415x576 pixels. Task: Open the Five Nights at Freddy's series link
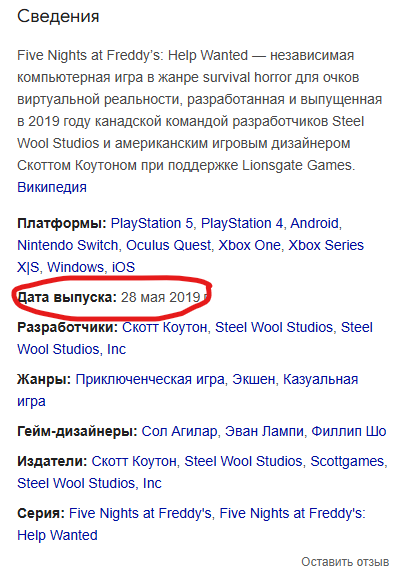click(140, 513)
